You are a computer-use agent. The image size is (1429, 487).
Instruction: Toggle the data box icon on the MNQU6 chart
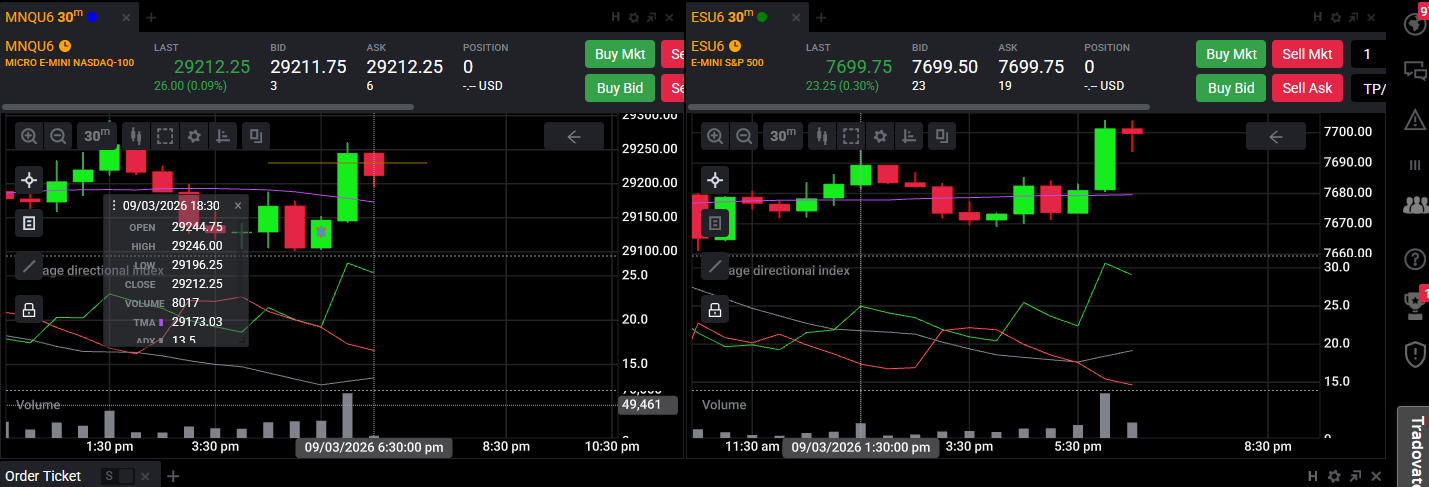tap(29, 223)
